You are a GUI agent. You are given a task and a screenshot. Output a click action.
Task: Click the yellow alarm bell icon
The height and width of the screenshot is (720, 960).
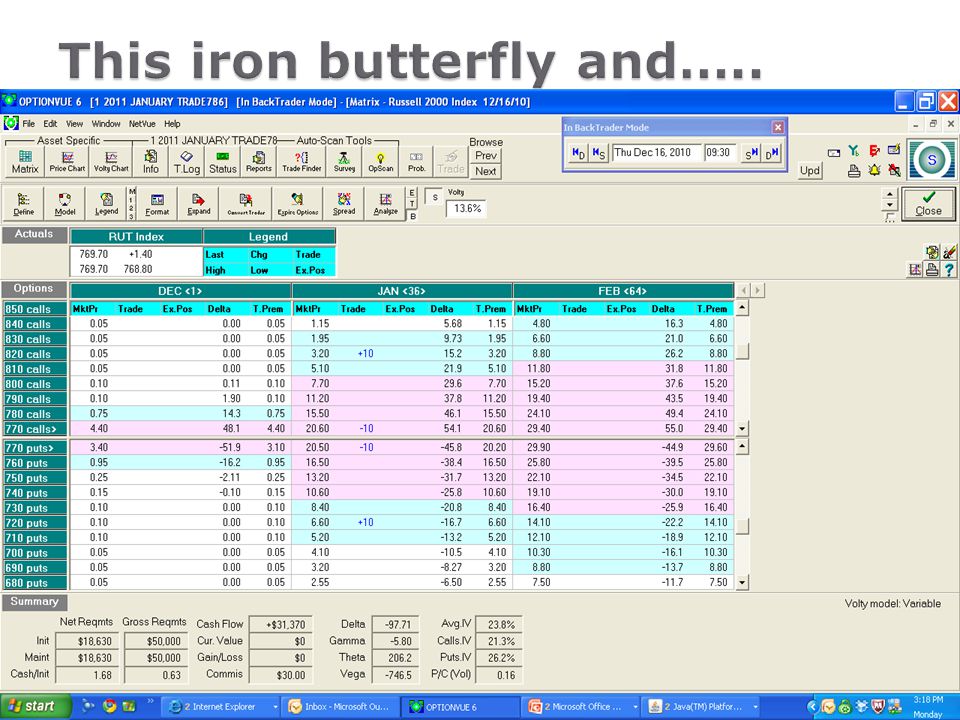click(874, 170)
